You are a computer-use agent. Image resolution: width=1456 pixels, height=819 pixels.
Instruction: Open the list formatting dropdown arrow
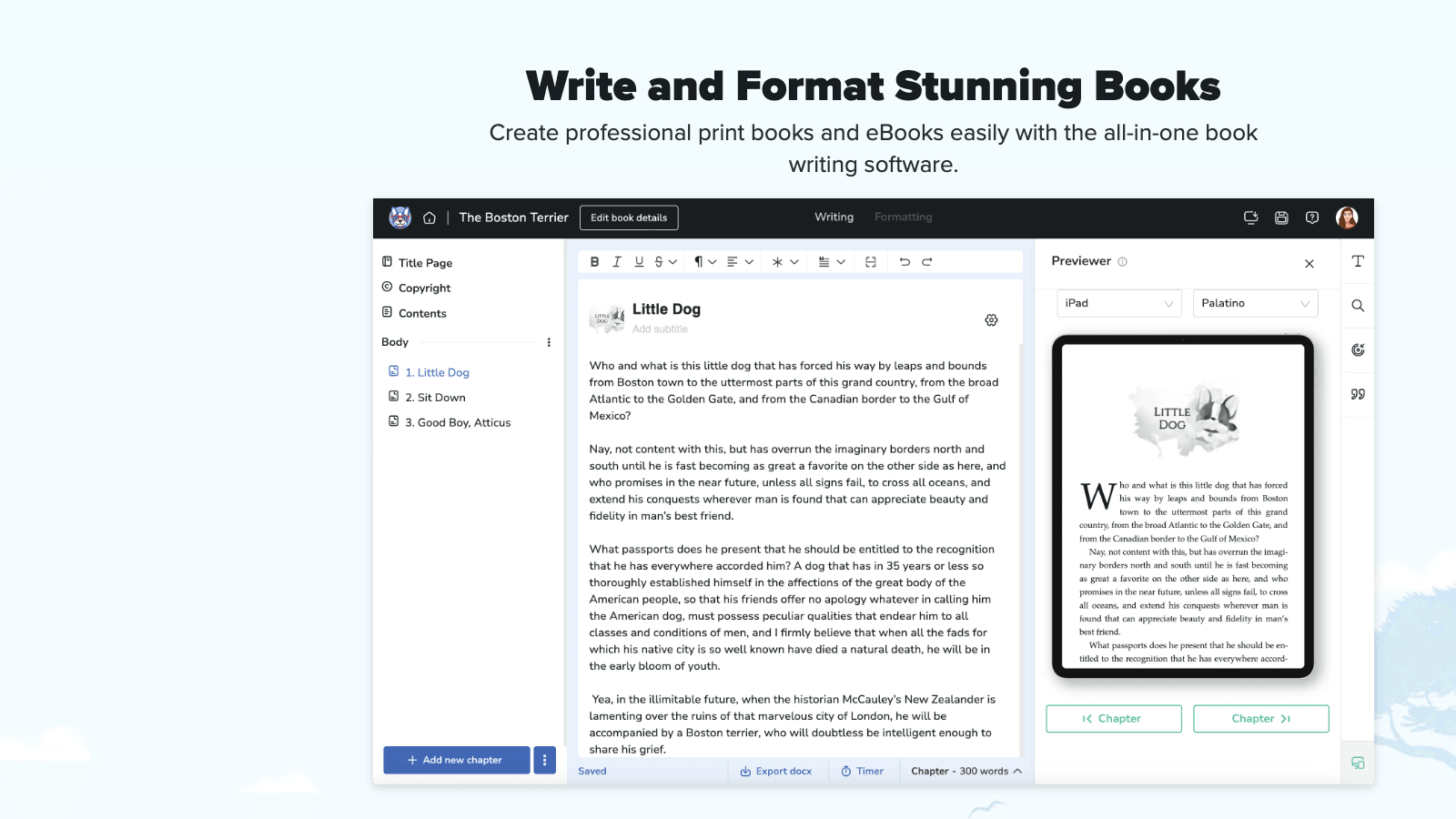841,262
